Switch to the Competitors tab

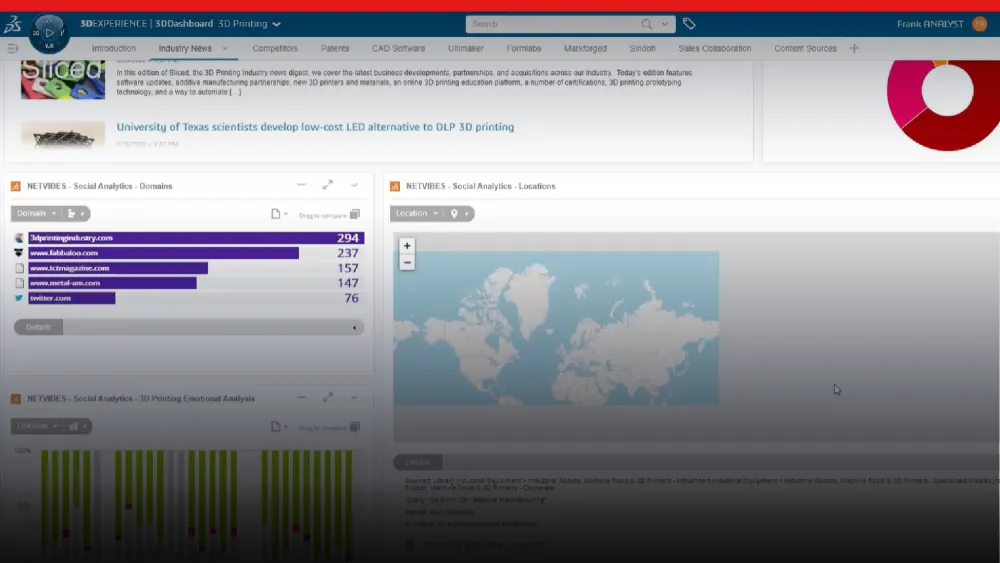[275, 48]
